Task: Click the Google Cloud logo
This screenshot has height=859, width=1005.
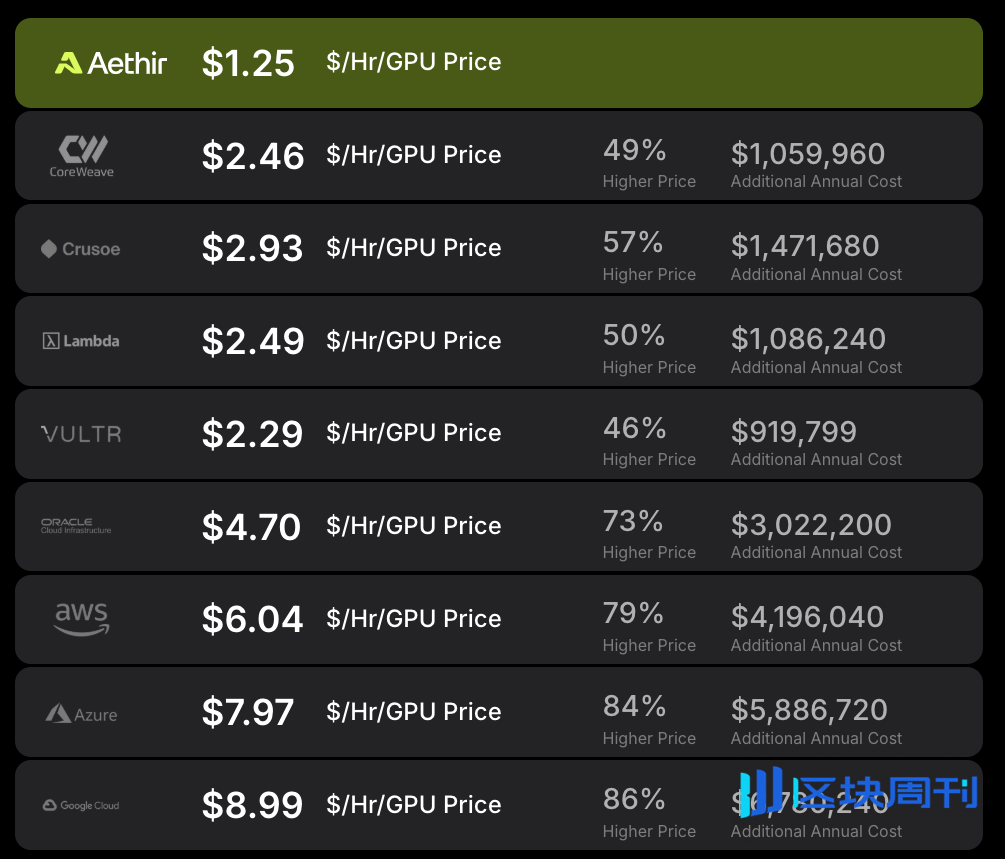Action: [x=81, y=805]
